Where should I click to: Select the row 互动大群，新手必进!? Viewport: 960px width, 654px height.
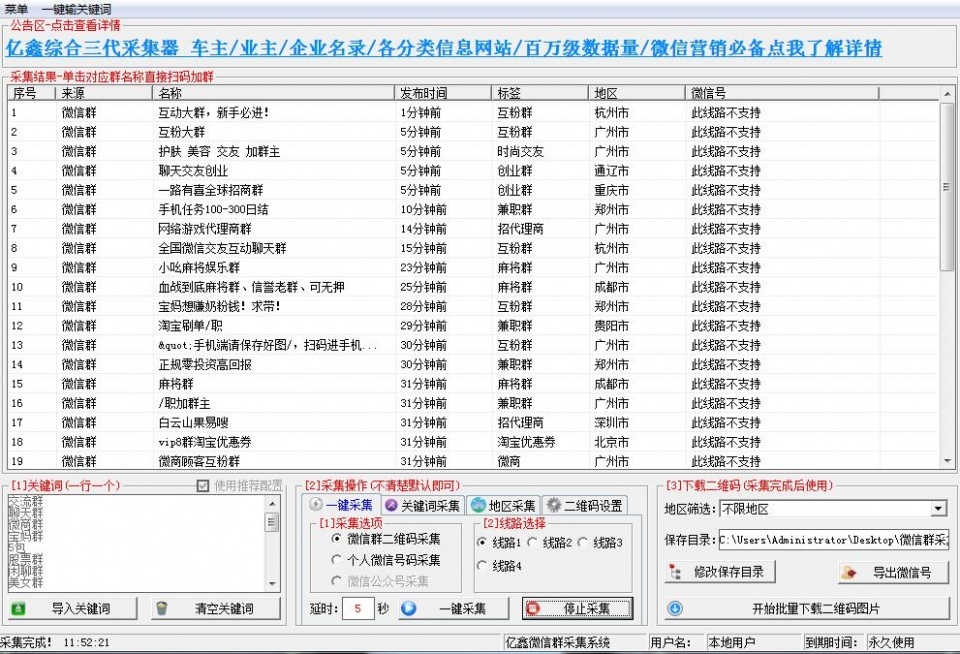click(473, 113)
